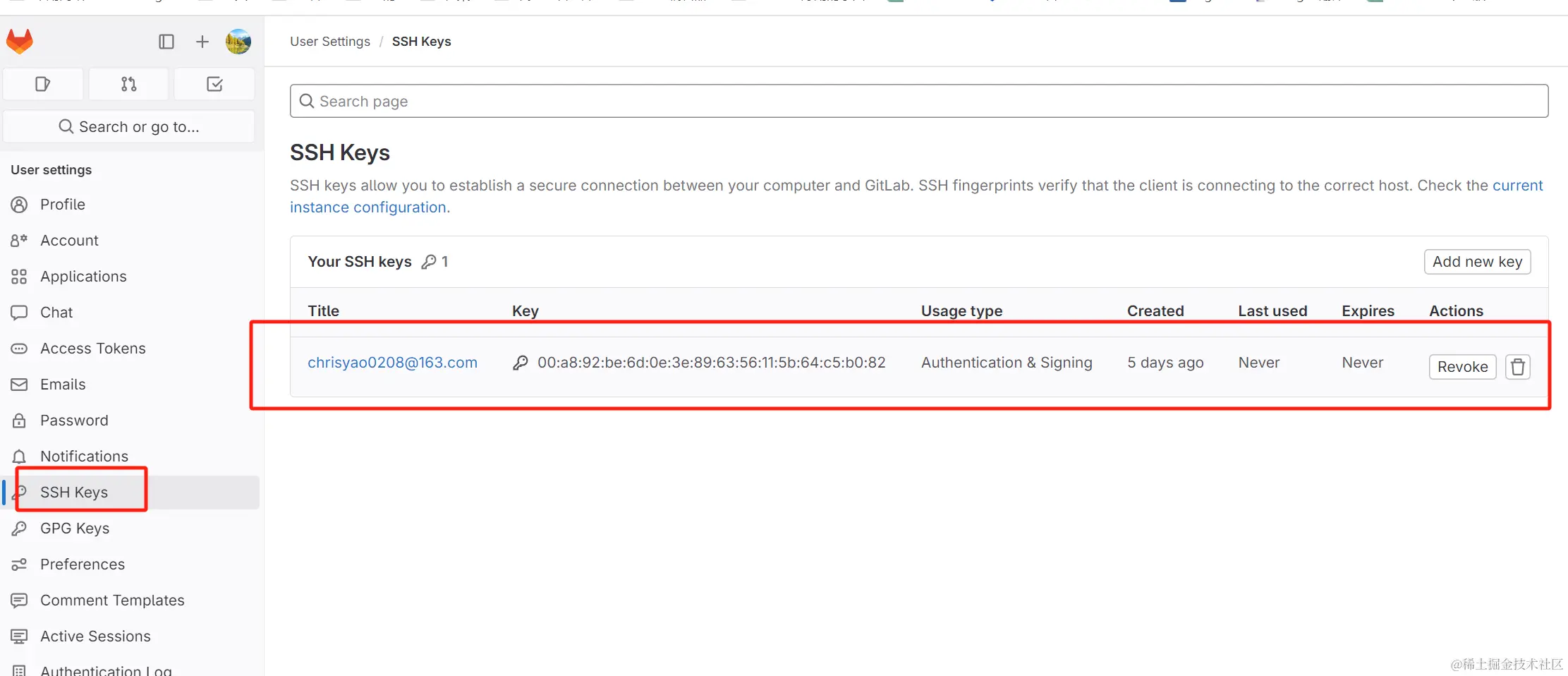The height and width of the screenshot is (676, 1568).
Task: Click the Password lock icon
Action: 19,421
